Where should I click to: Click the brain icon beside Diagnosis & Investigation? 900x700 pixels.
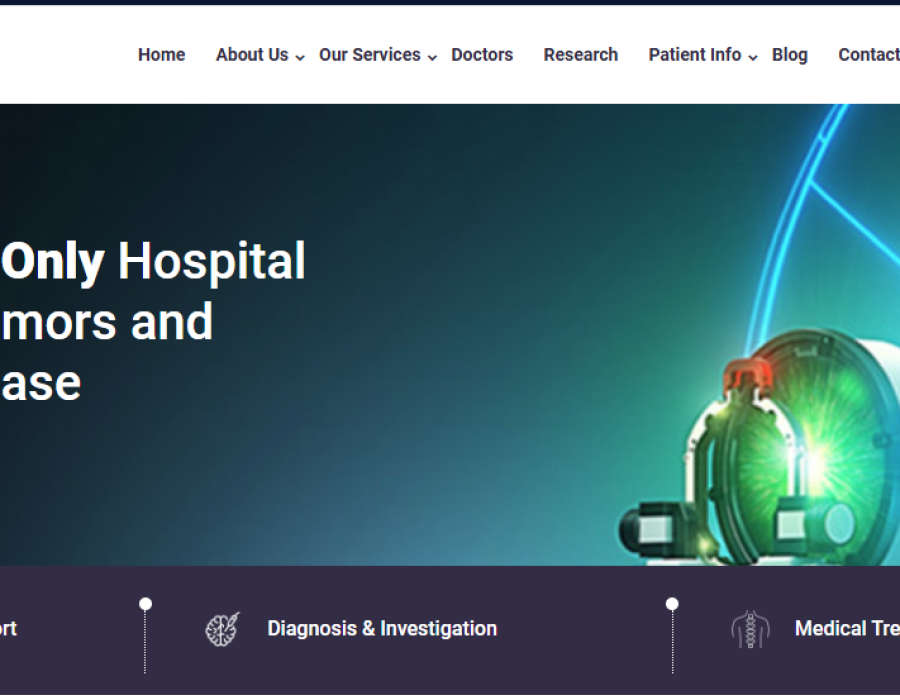(x=222, y=629)
